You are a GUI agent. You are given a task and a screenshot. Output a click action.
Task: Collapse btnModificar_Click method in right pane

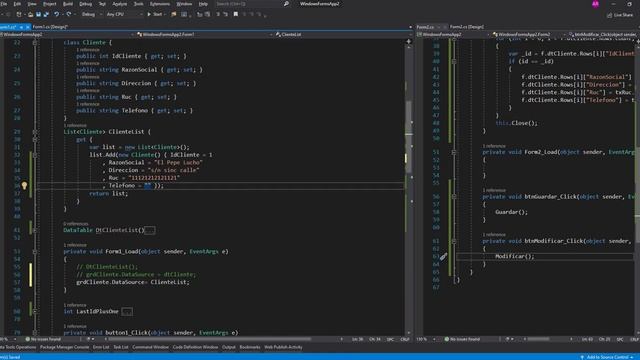click(x=453, y=241)
